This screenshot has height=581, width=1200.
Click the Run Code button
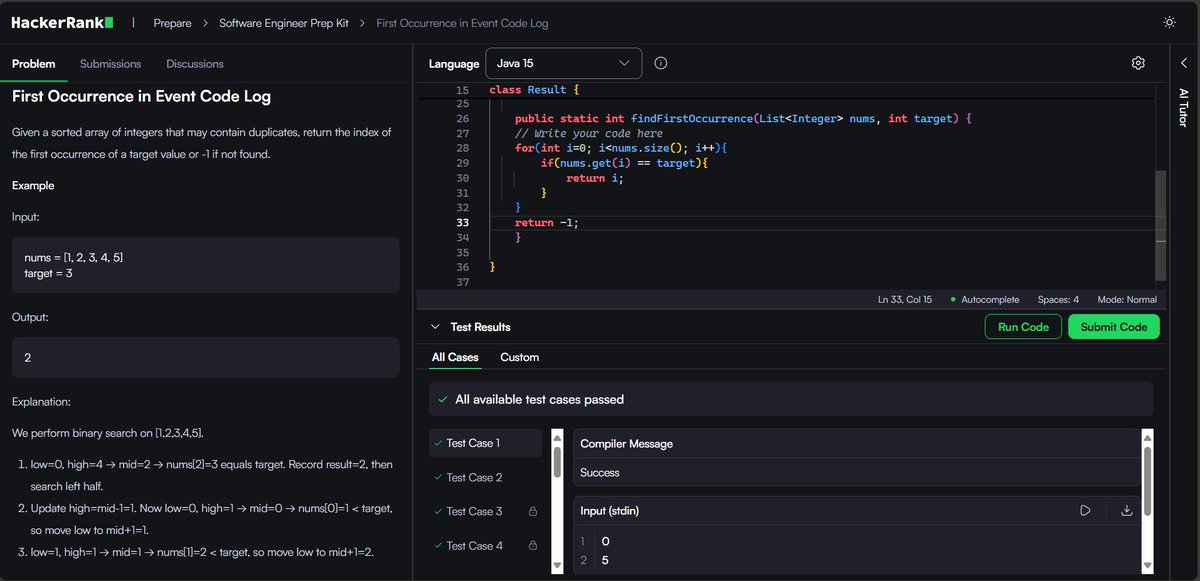click(x=1023, y=326)
